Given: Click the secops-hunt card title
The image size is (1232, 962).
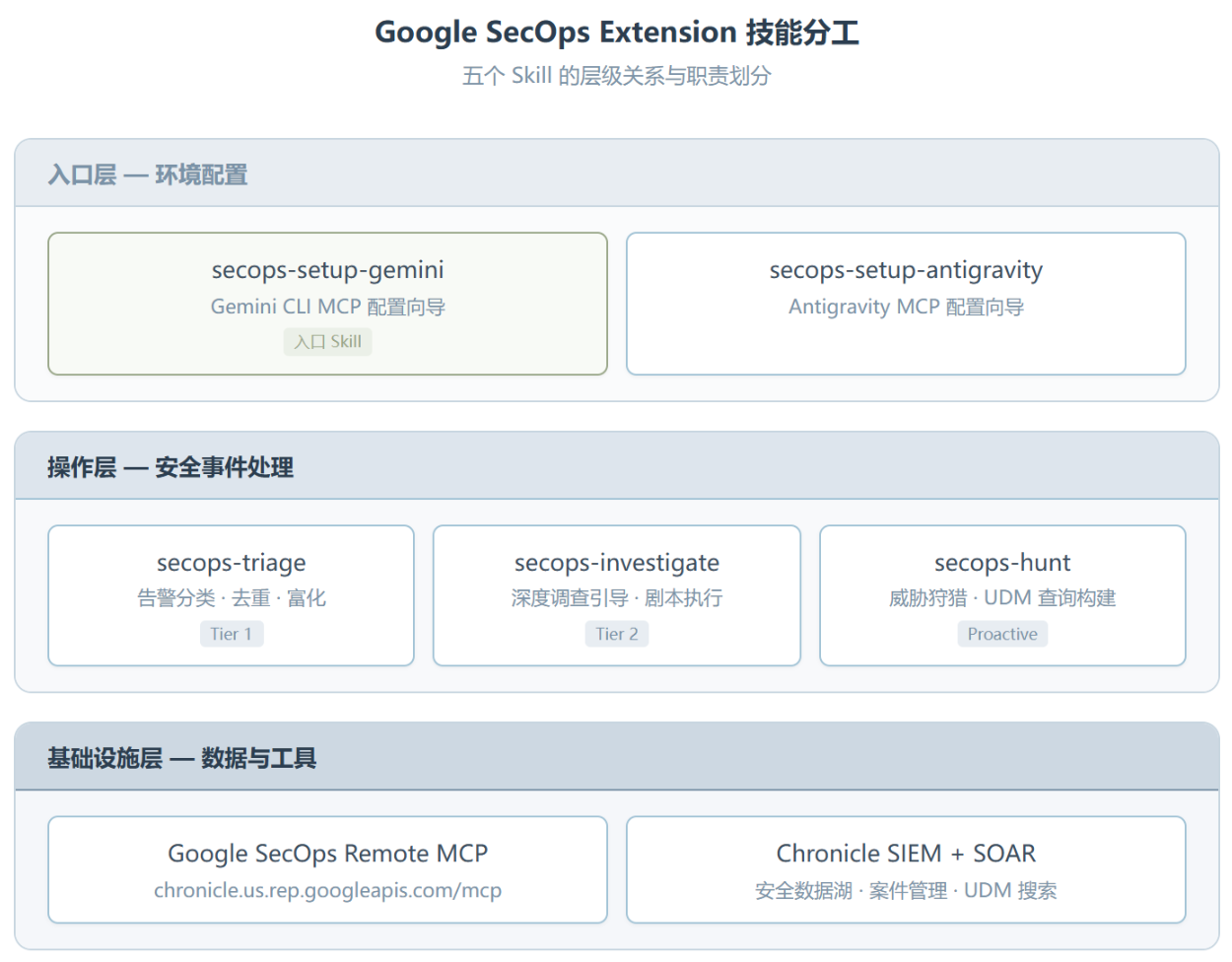Looking at the screenshot, I should pyautogui.click(x=1002, y=563).
